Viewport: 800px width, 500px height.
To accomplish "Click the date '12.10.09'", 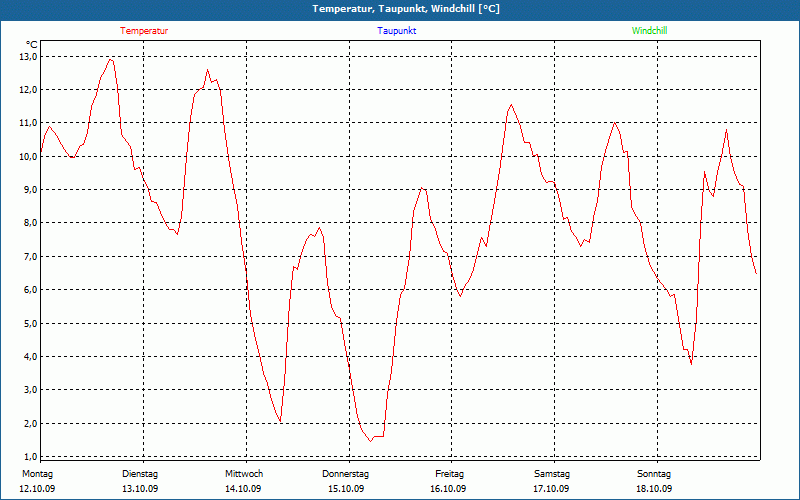I will tap(37, 489).
